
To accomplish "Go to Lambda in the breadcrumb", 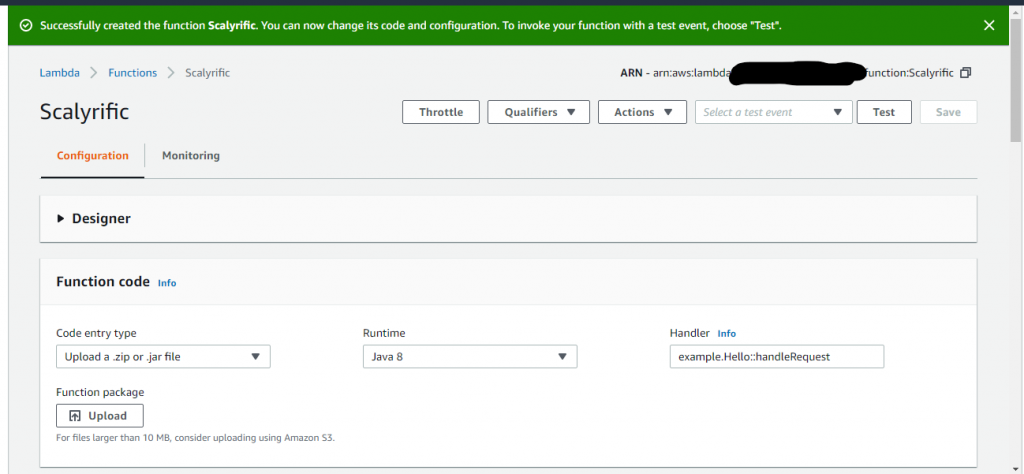I will pyautogui.click(x=59, y=73).
